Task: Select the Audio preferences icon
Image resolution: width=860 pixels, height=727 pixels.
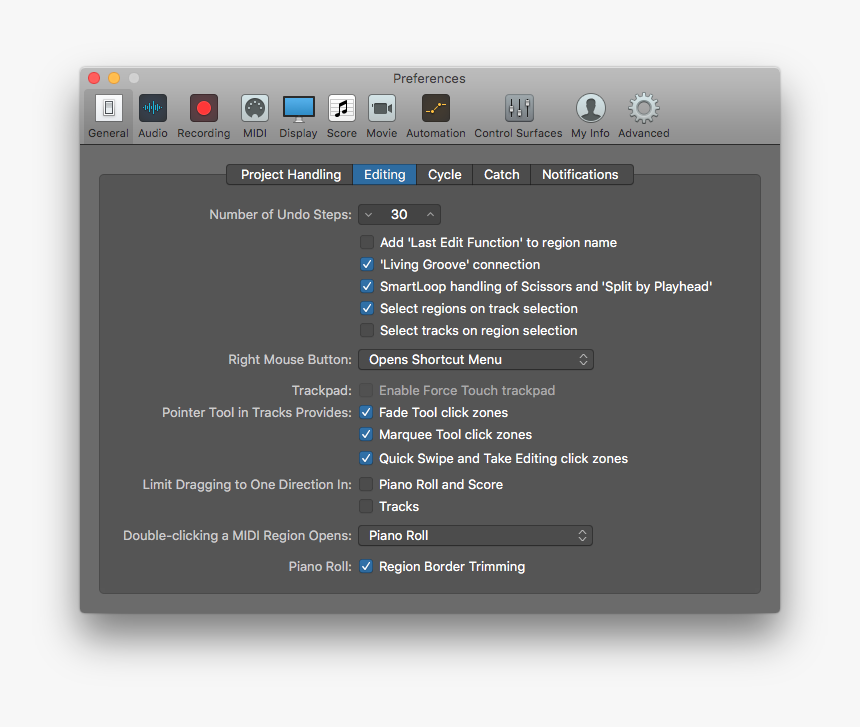Action: [152, 110]
